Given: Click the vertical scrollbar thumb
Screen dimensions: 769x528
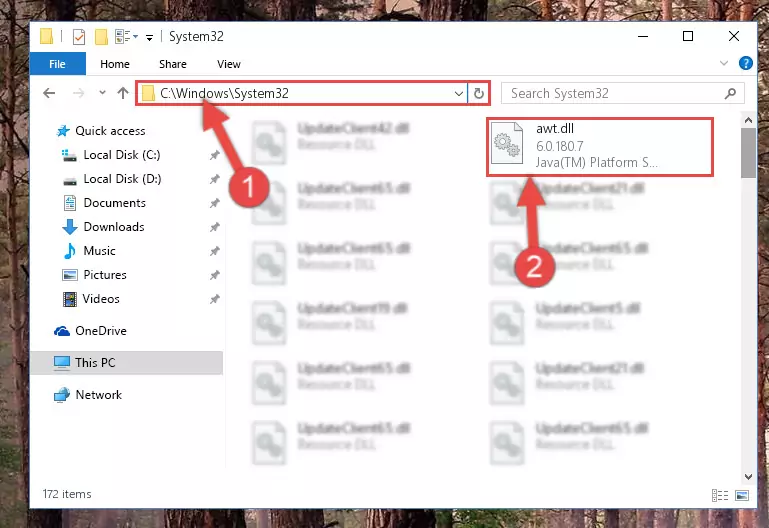Looking at the screenshot, I should 748,153.
